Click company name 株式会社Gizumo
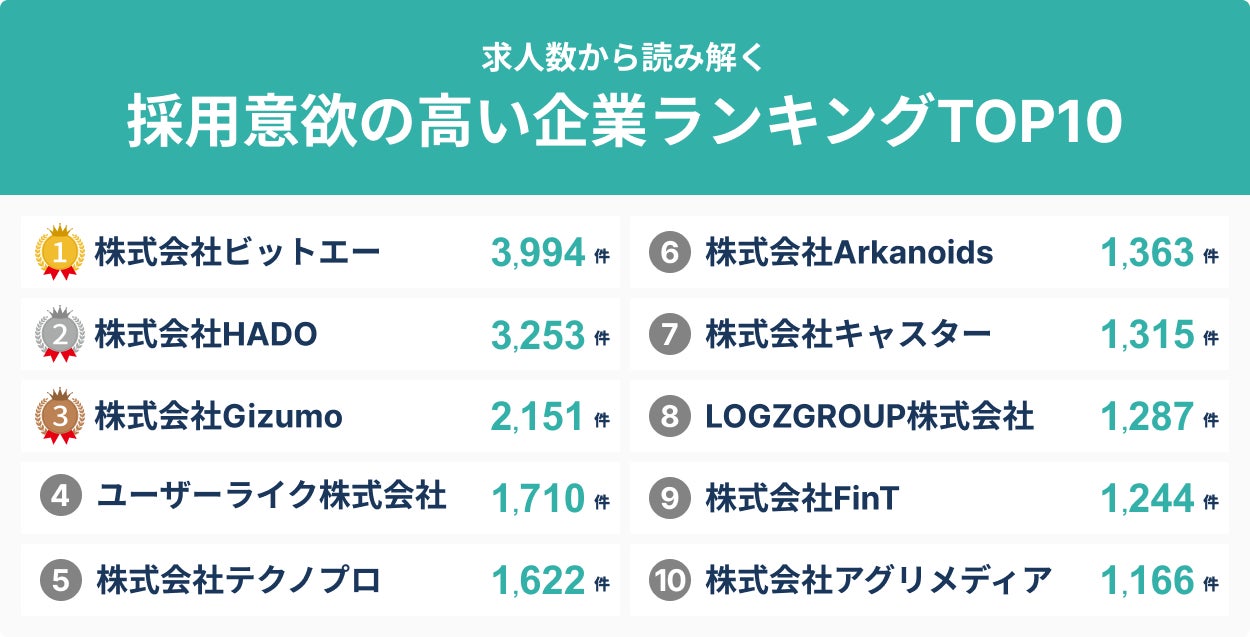This screenshot has width=1250, height=637. [218, 416]
